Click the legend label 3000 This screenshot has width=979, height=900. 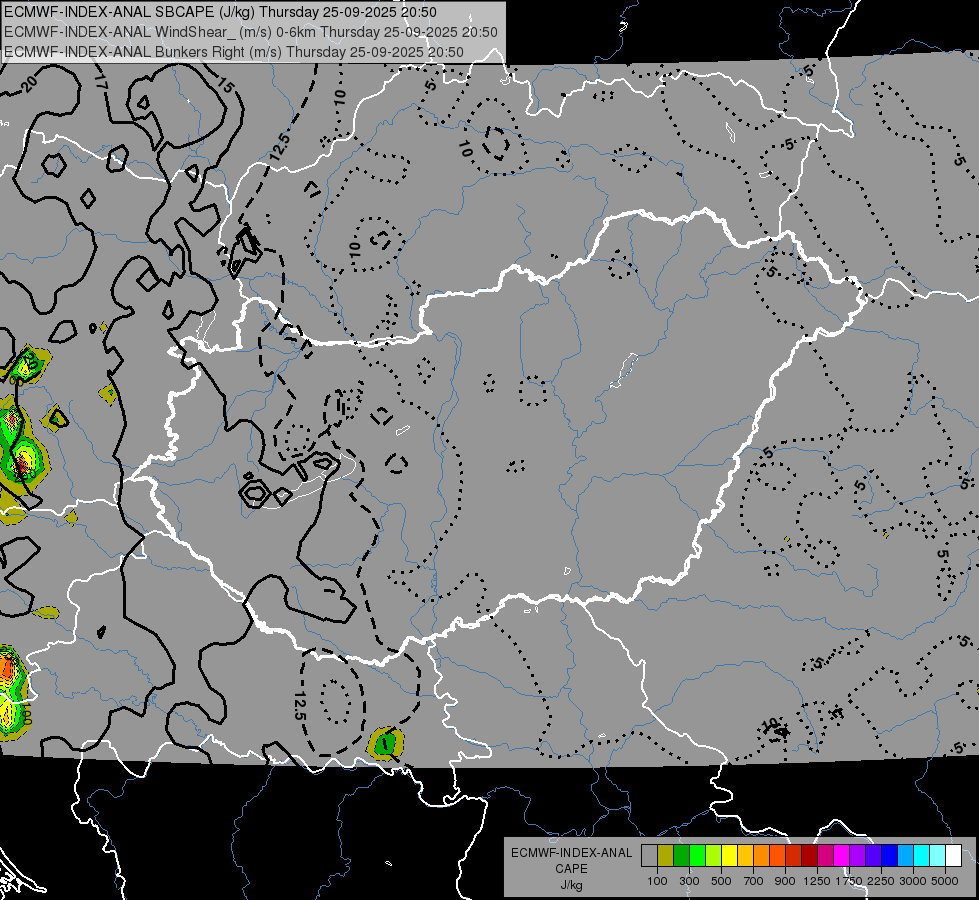(913, 881)
